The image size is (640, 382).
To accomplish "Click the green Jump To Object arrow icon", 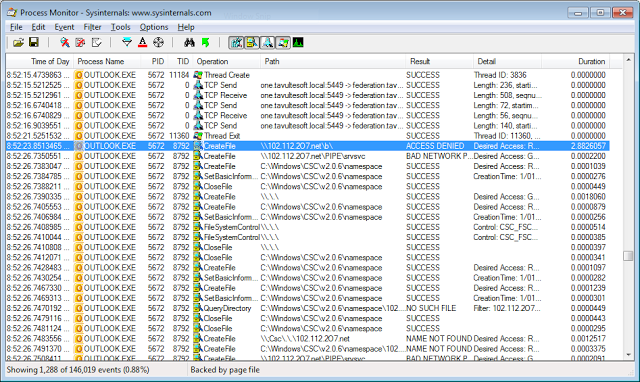I will tap(205, 42).
